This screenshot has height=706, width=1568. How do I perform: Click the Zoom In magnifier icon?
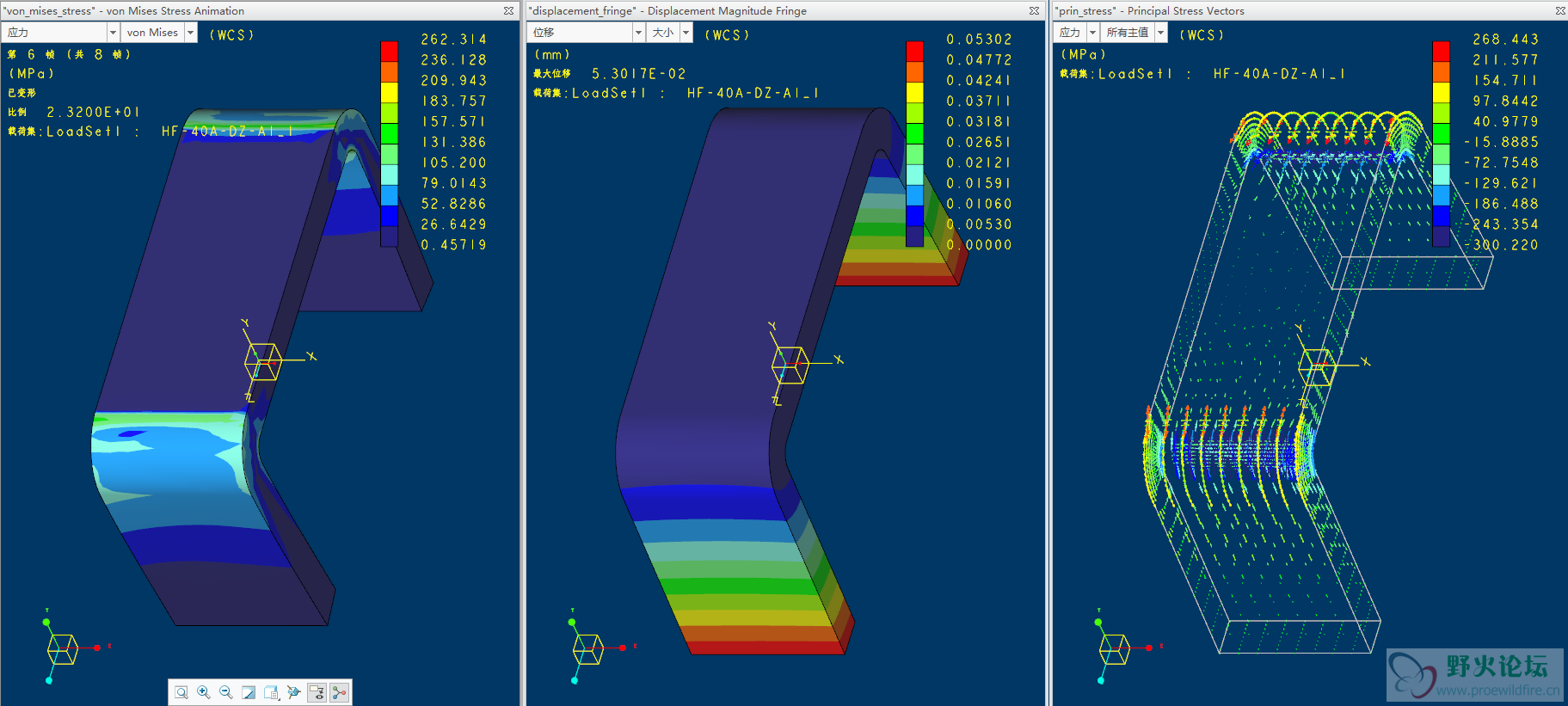click(204, 692)
